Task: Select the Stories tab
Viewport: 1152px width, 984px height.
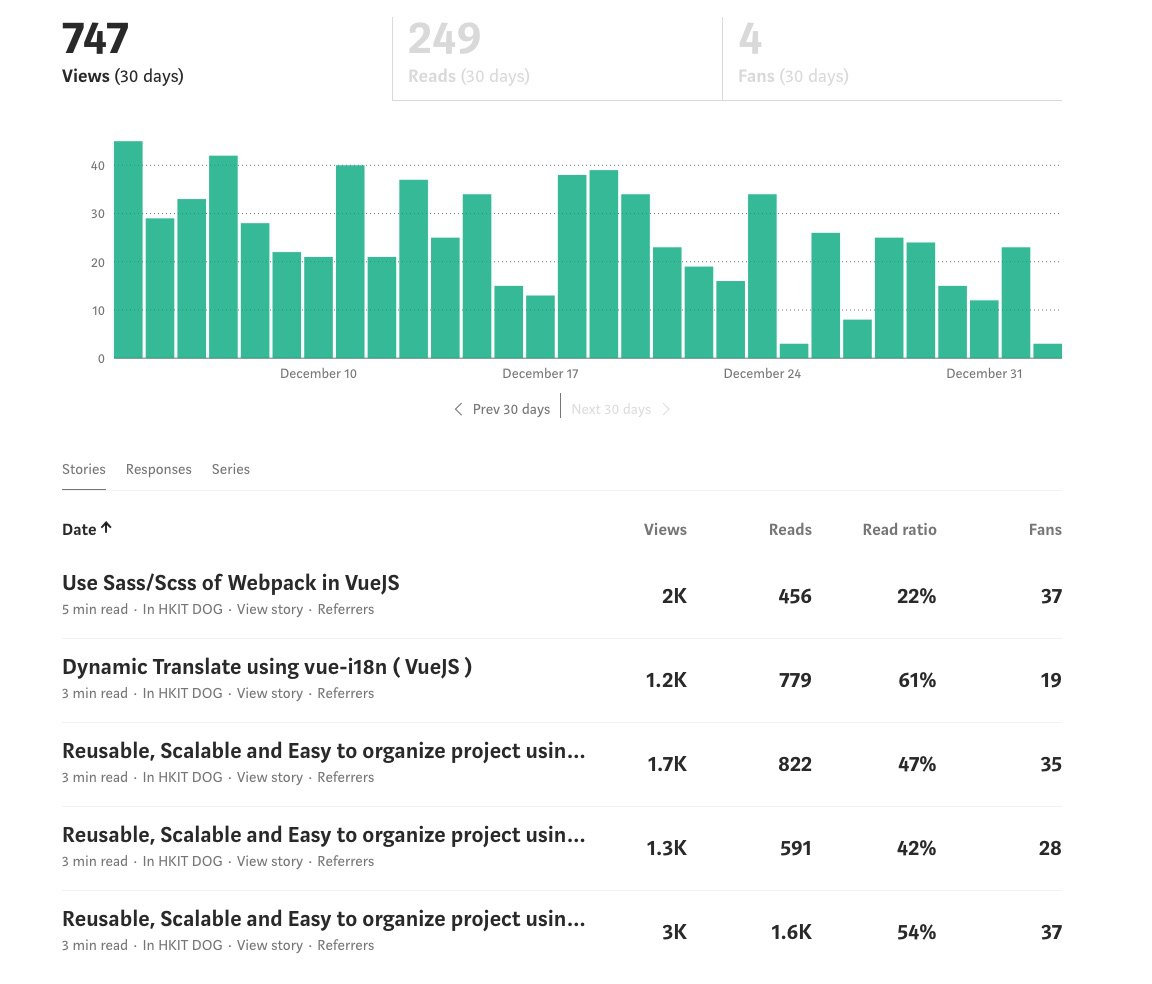Action: (x=83, y=469)
